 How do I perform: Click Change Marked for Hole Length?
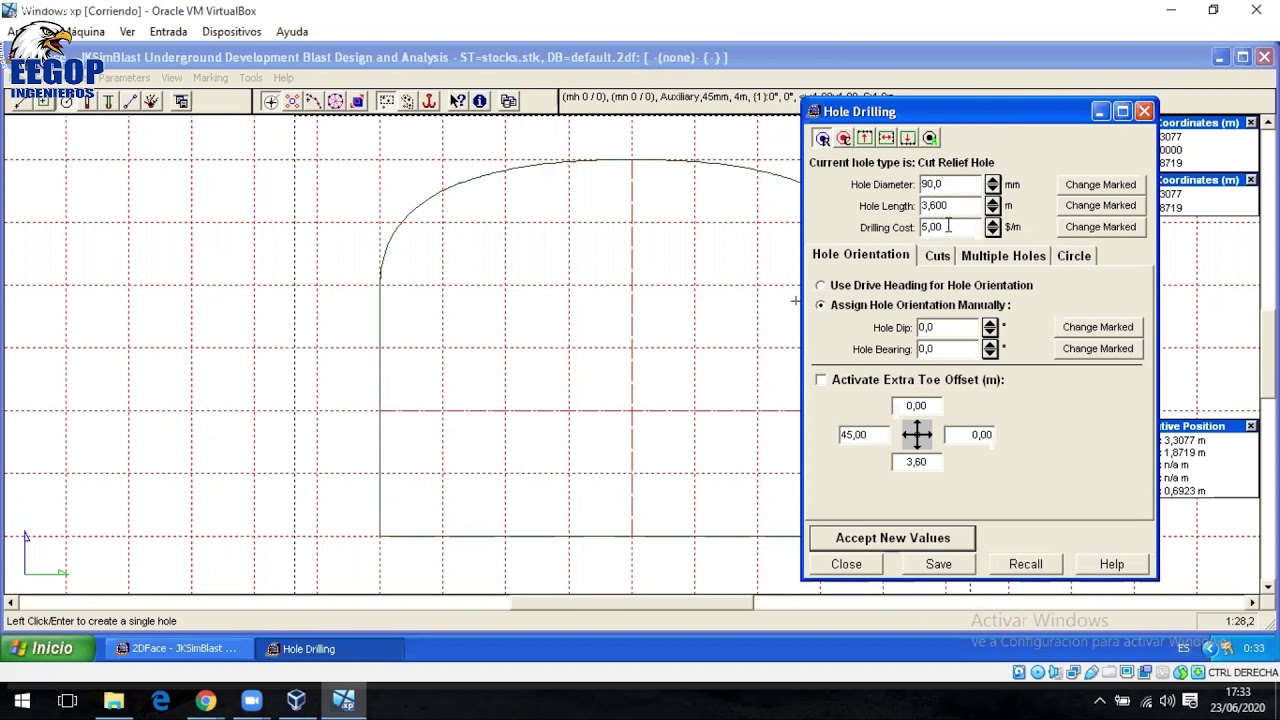1100,205
